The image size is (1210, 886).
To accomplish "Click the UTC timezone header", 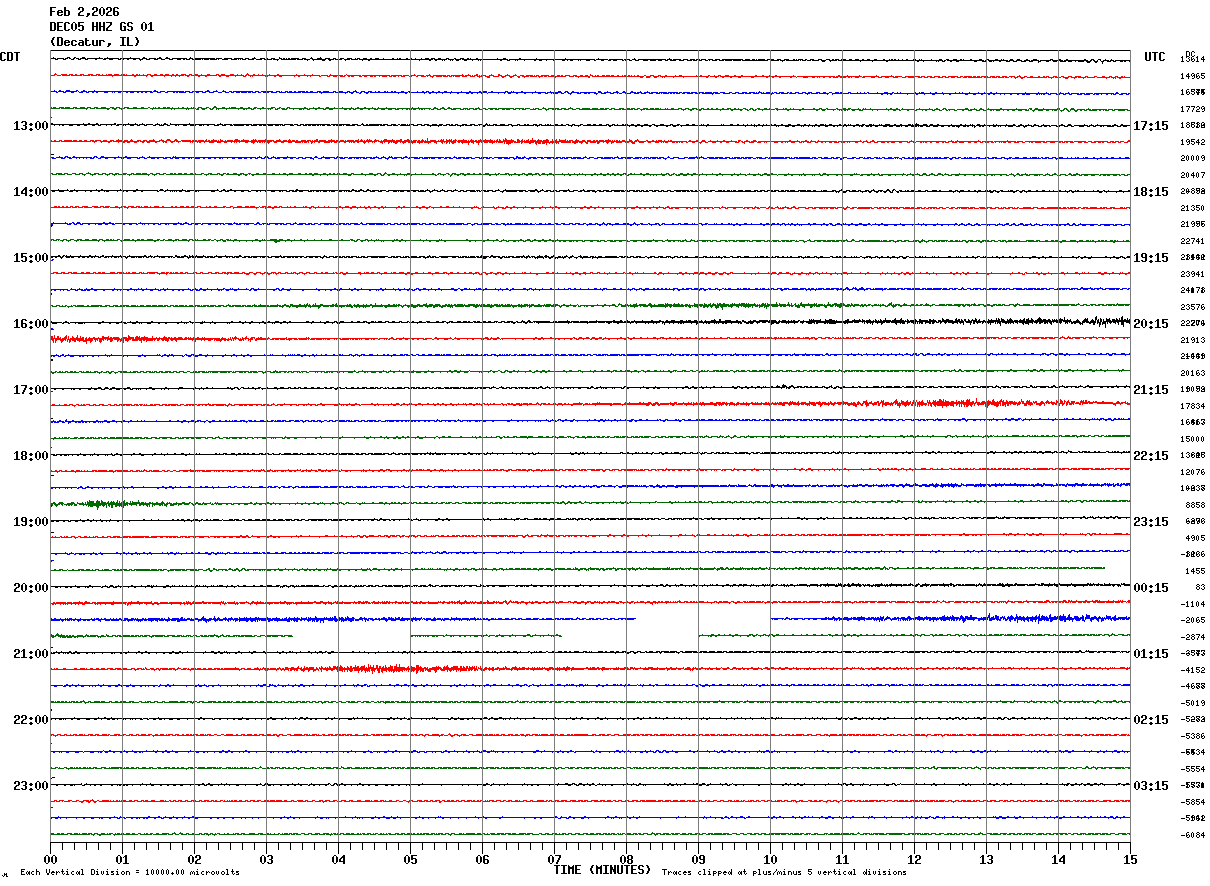I will [x=1155, y=57].
